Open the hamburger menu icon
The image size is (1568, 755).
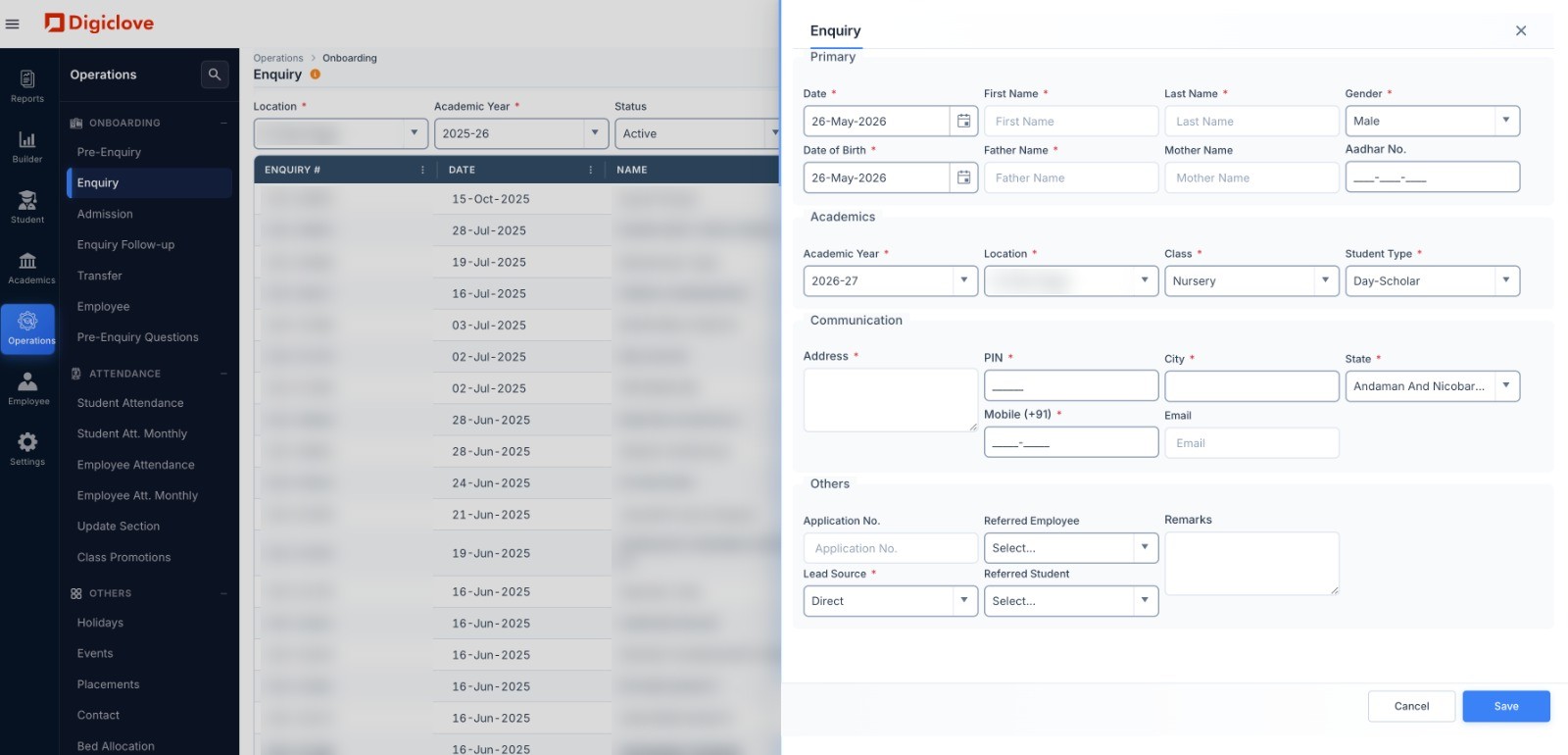pyautogui.click(x=13, y=25)
